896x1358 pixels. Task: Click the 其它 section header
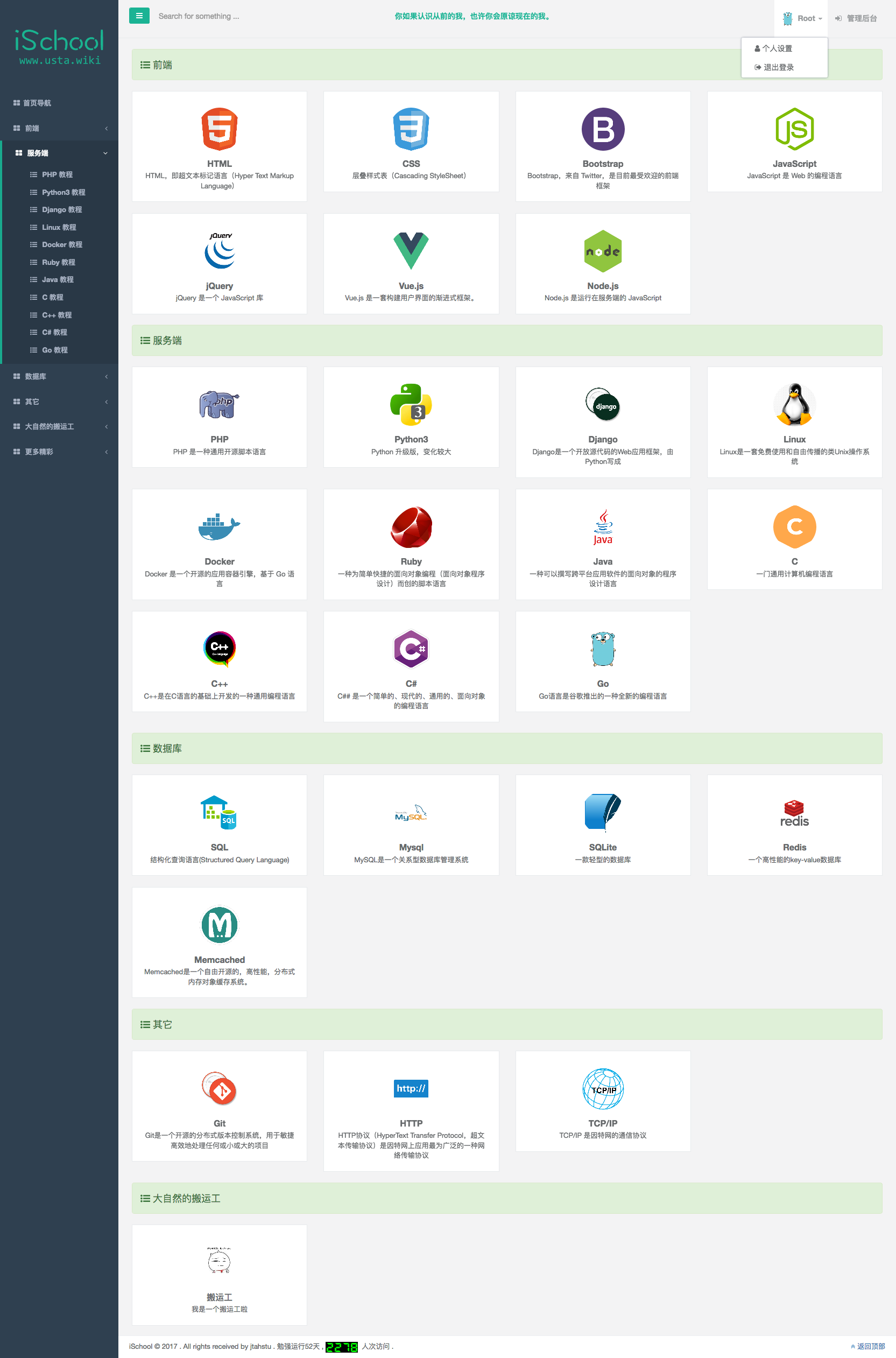(507, 1024)
